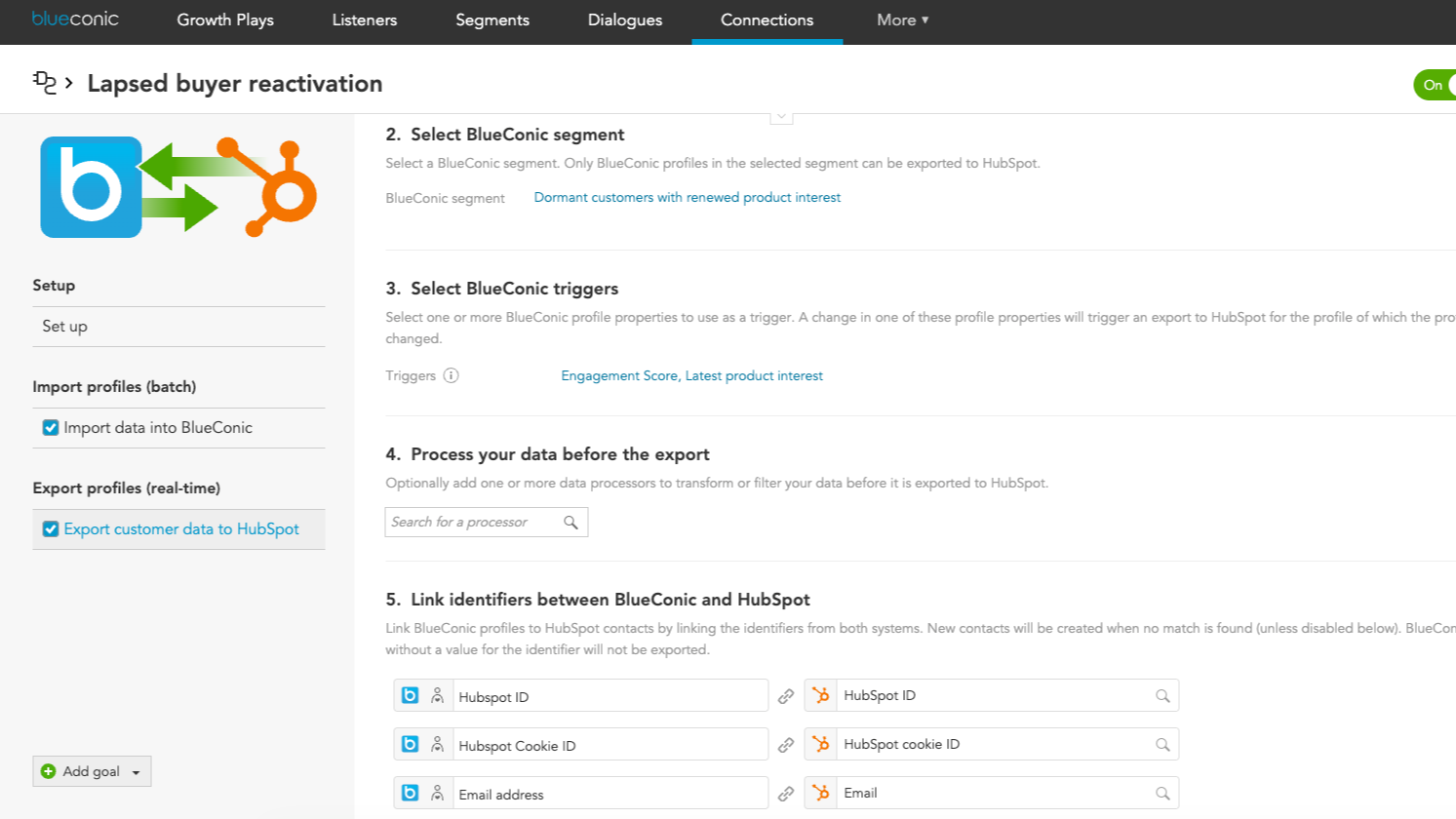Image resolution: width=1456 pixels, height=819 pixels.
Task: Toggle the connection On switch
Action: 1435,85
